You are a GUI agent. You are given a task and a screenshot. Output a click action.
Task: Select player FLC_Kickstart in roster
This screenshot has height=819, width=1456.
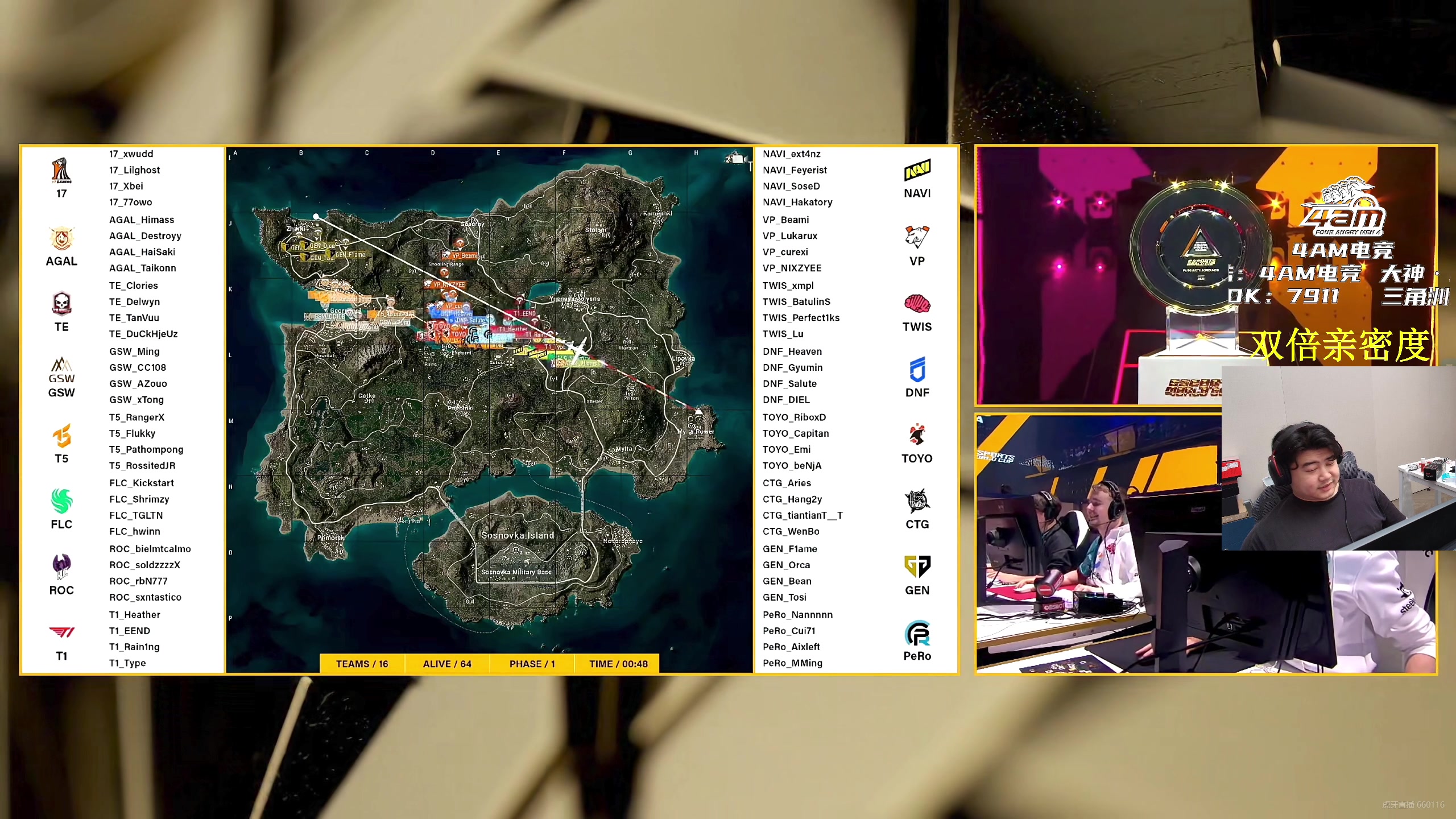141,483
